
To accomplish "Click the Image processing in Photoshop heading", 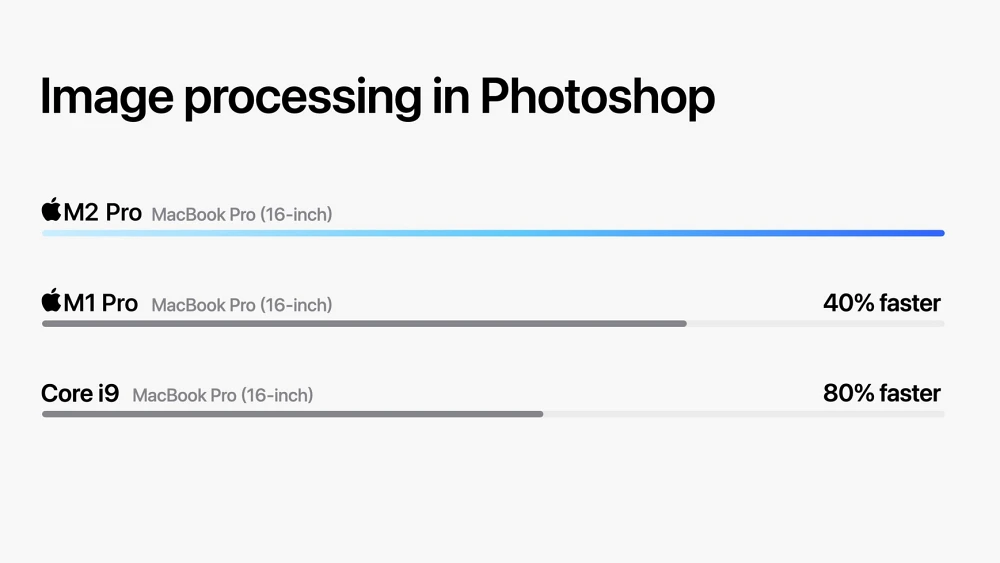I will [377, 97].
